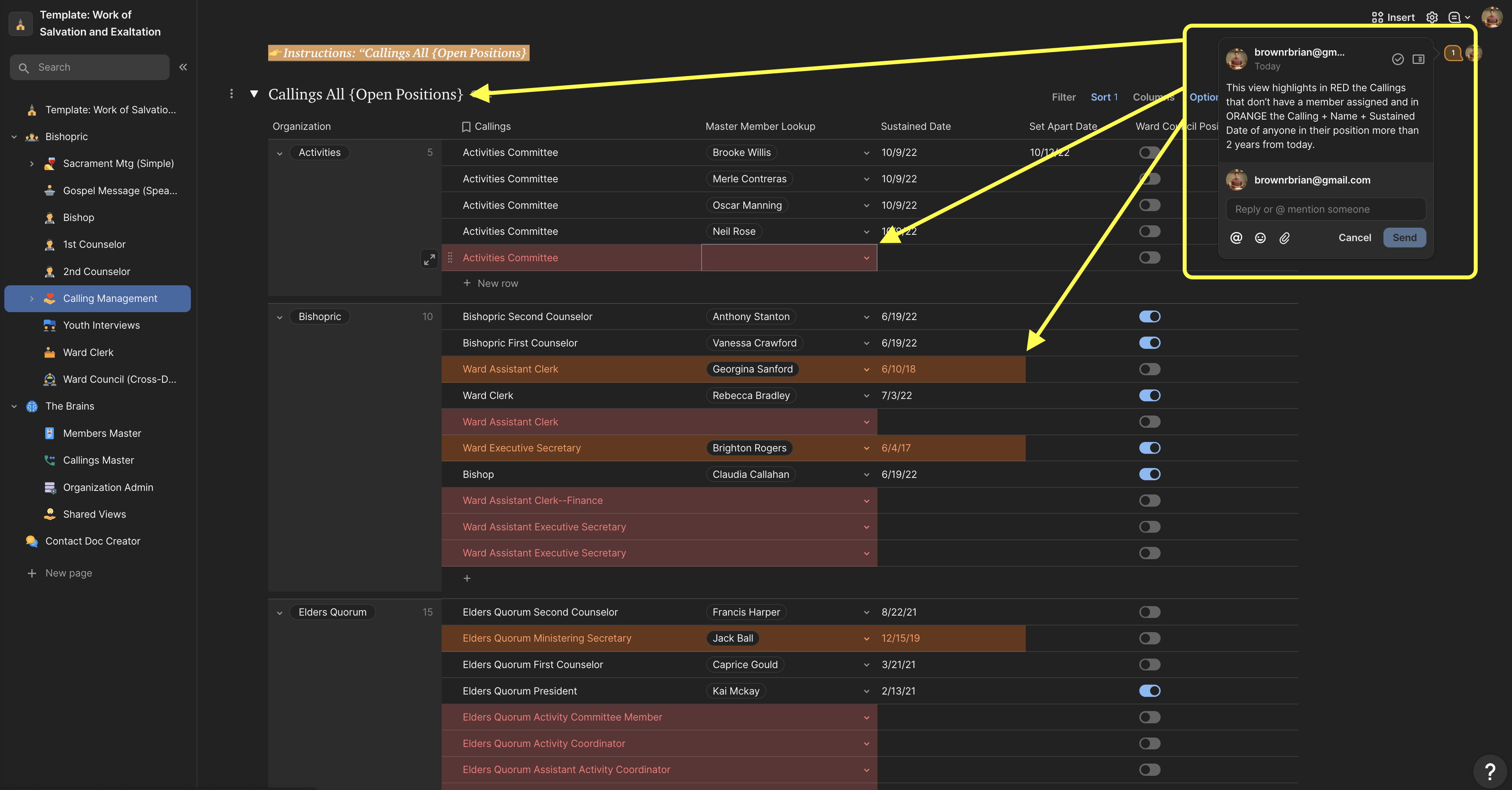1512x790 pixels.
Task: Click the @ mention icon in comment box
Action: tap(1236, 238)
